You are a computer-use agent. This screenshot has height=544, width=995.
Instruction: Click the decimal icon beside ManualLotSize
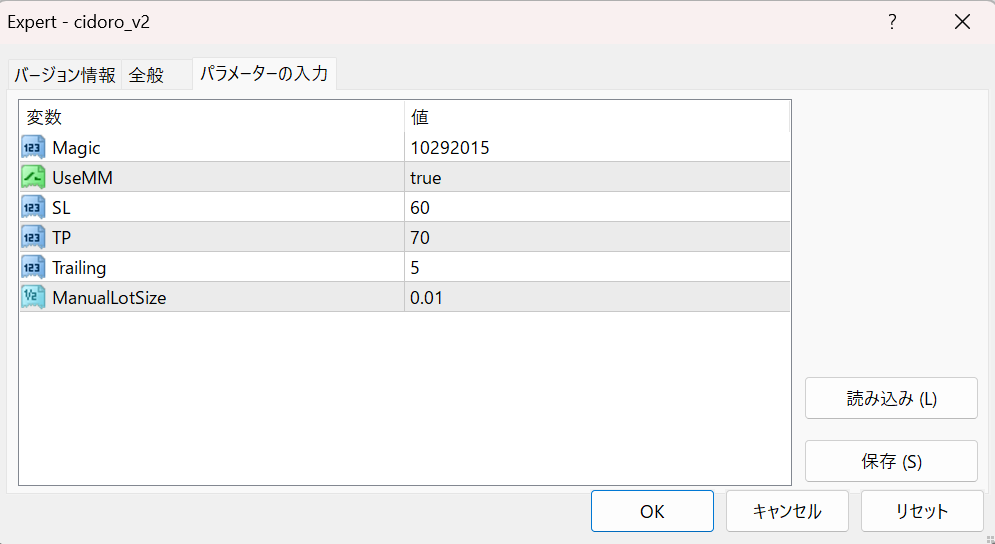pyautogui.click(x=33, y=297)
